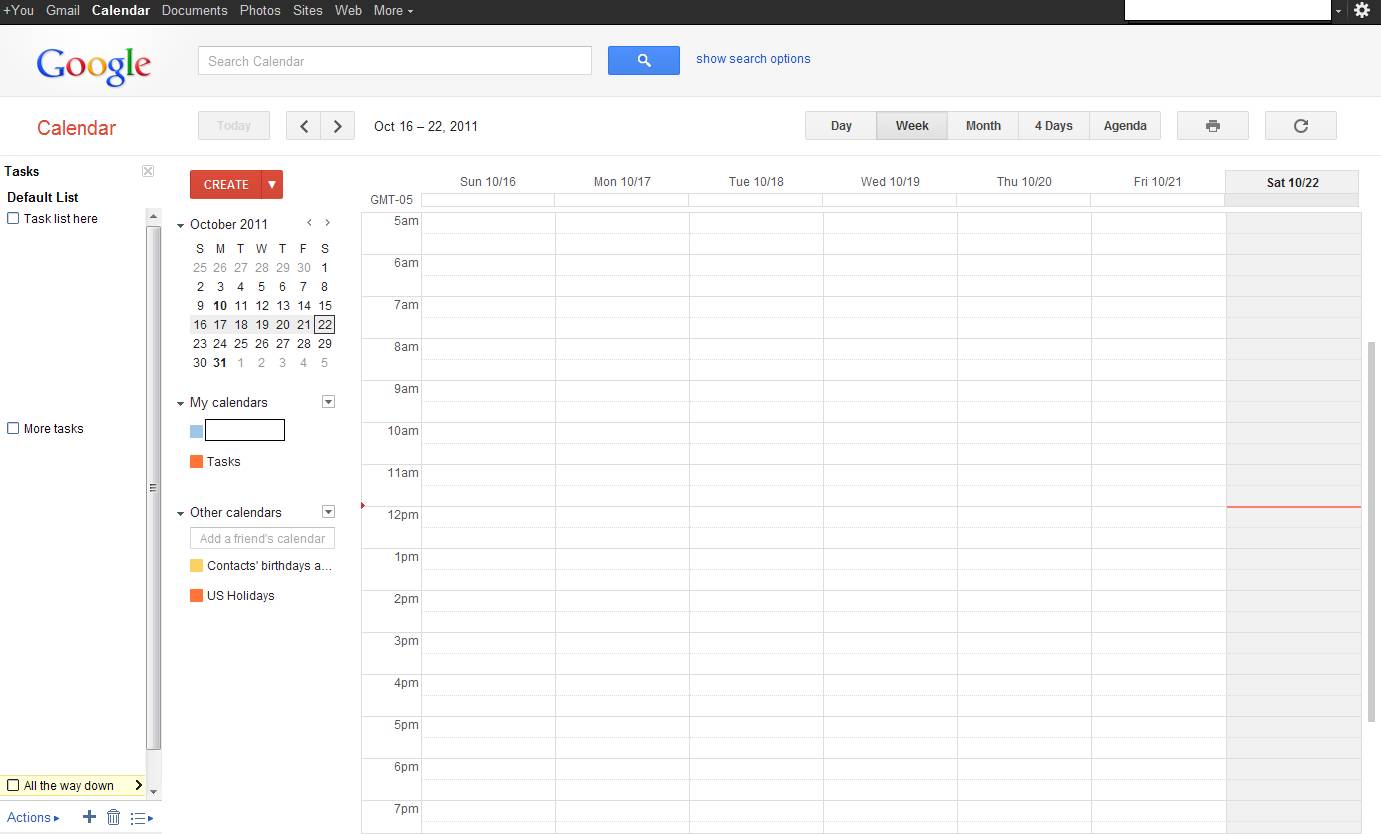The height and width of the screenshot is (834, 1381).
Task: Select day 31 in mini calendar
Action: (220, 363)
